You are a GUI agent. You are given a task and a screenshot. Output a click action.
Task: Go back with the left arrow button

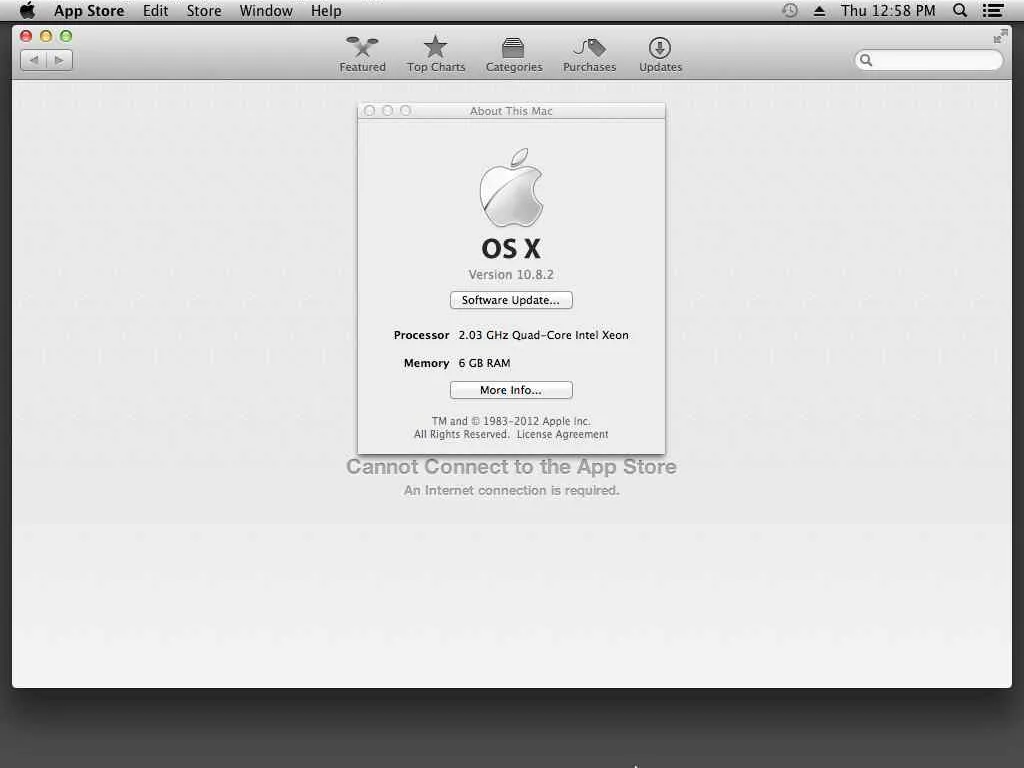[x=33, y=60]
